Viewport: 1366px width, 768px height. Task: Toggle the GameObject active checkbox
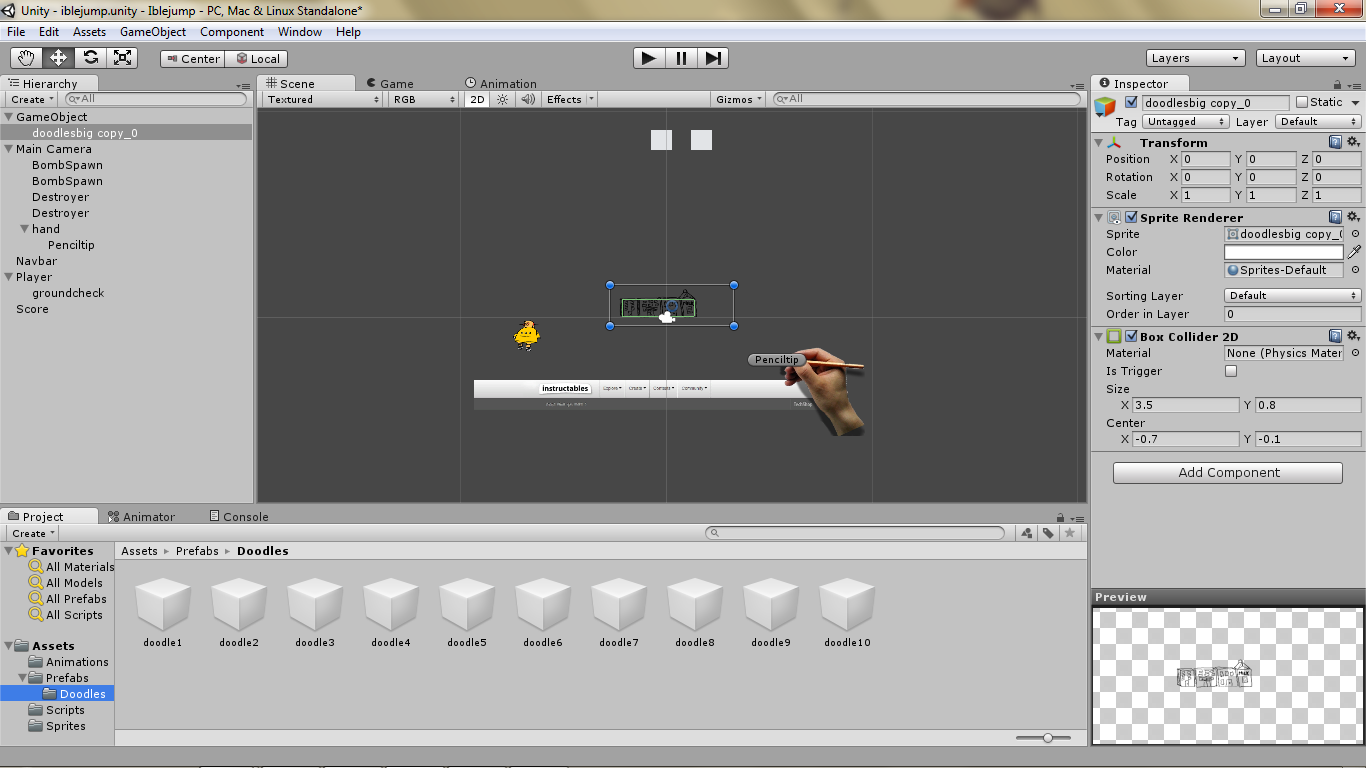tap(1131, 102)
